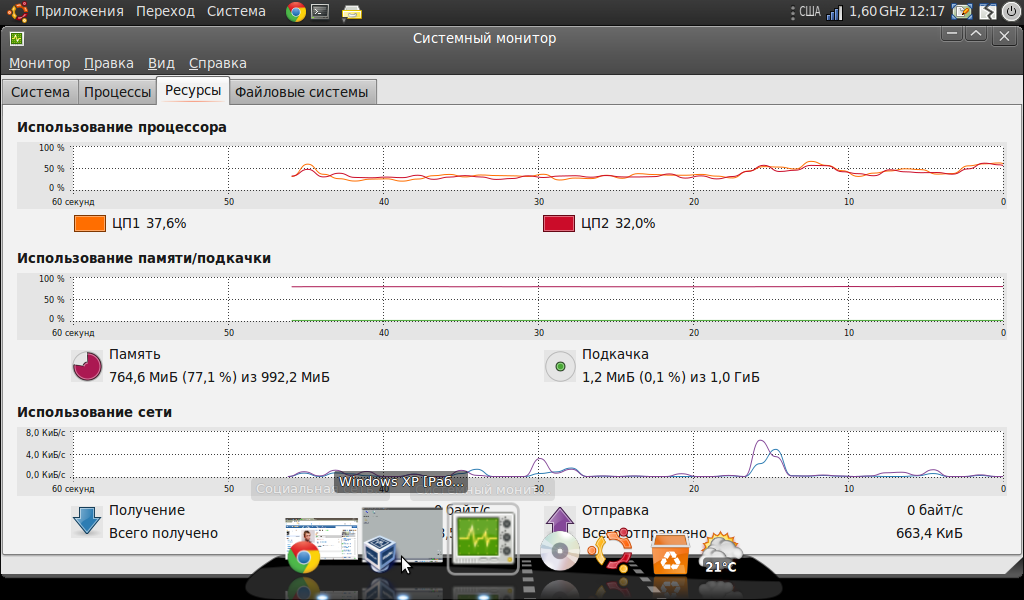Click the Системный монитор window title
This screenshot has width=1024, height=600.
[x=485, y=39]
